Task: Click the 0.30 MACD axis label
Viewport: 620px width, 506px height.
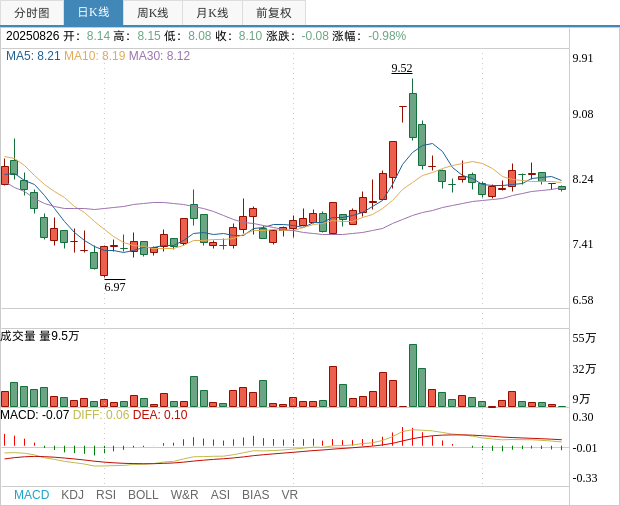Action: click(x=583, y=417)
